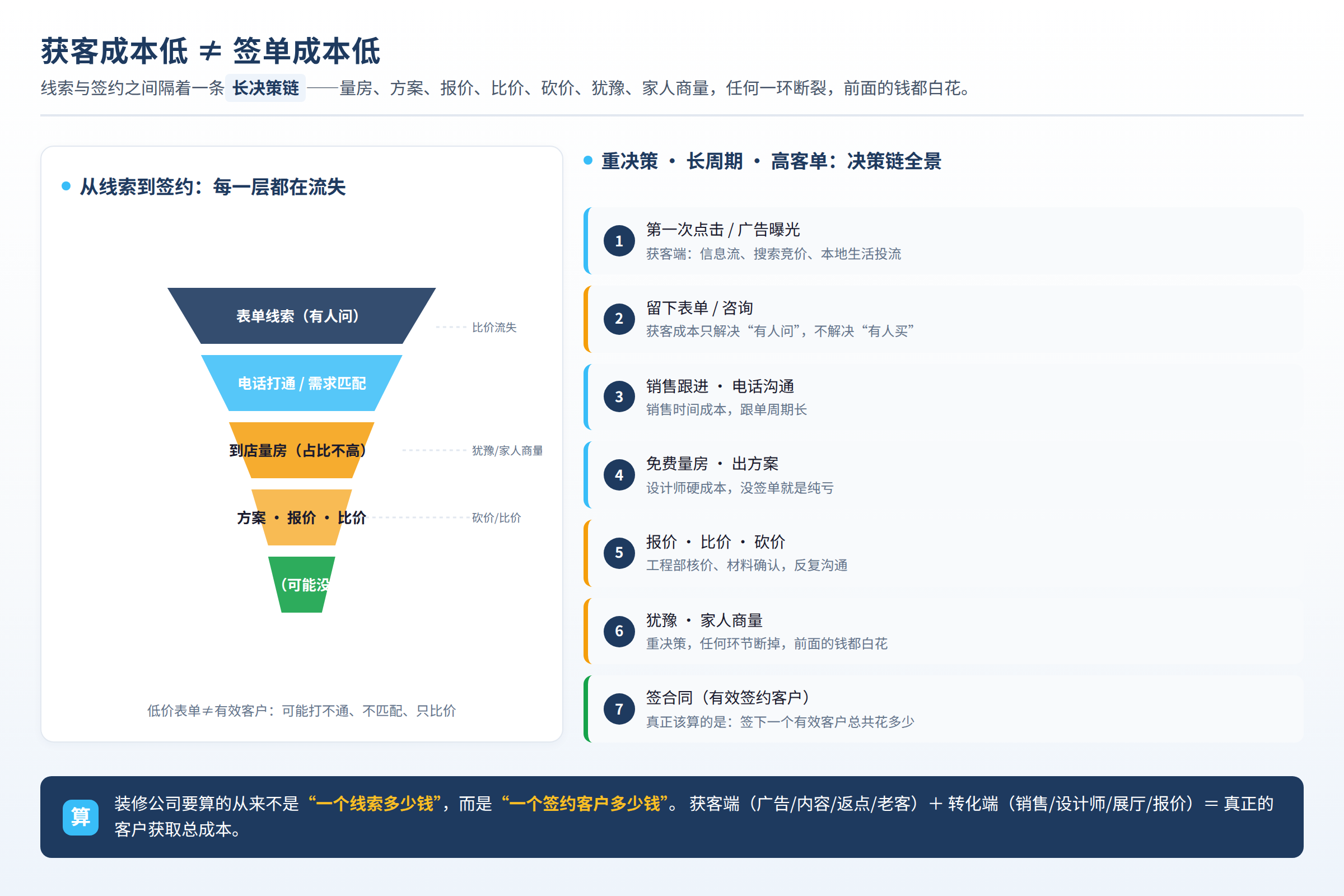Click the 砍价/比价 annotation label
The height and width of the screenshot is (896, 1344).
[x=497, y=517]
